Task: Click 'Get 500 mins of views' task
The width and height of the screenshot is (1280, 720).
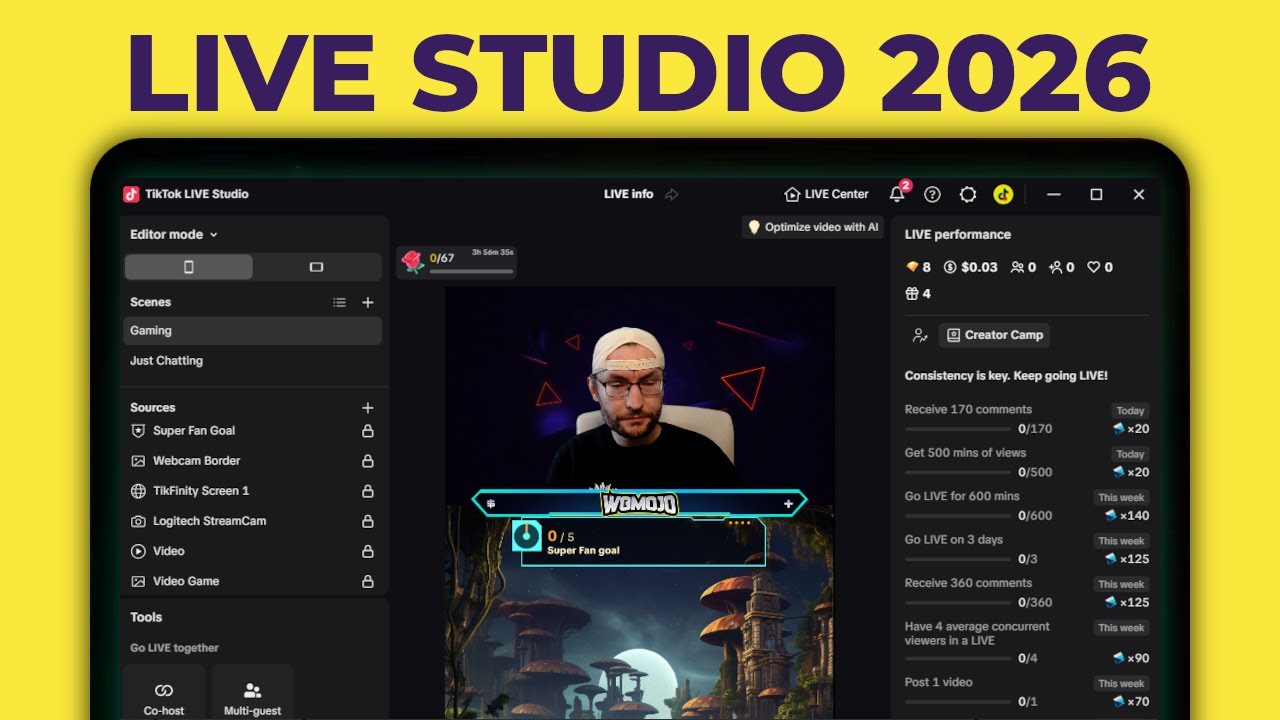Action: click(1027, 462)
